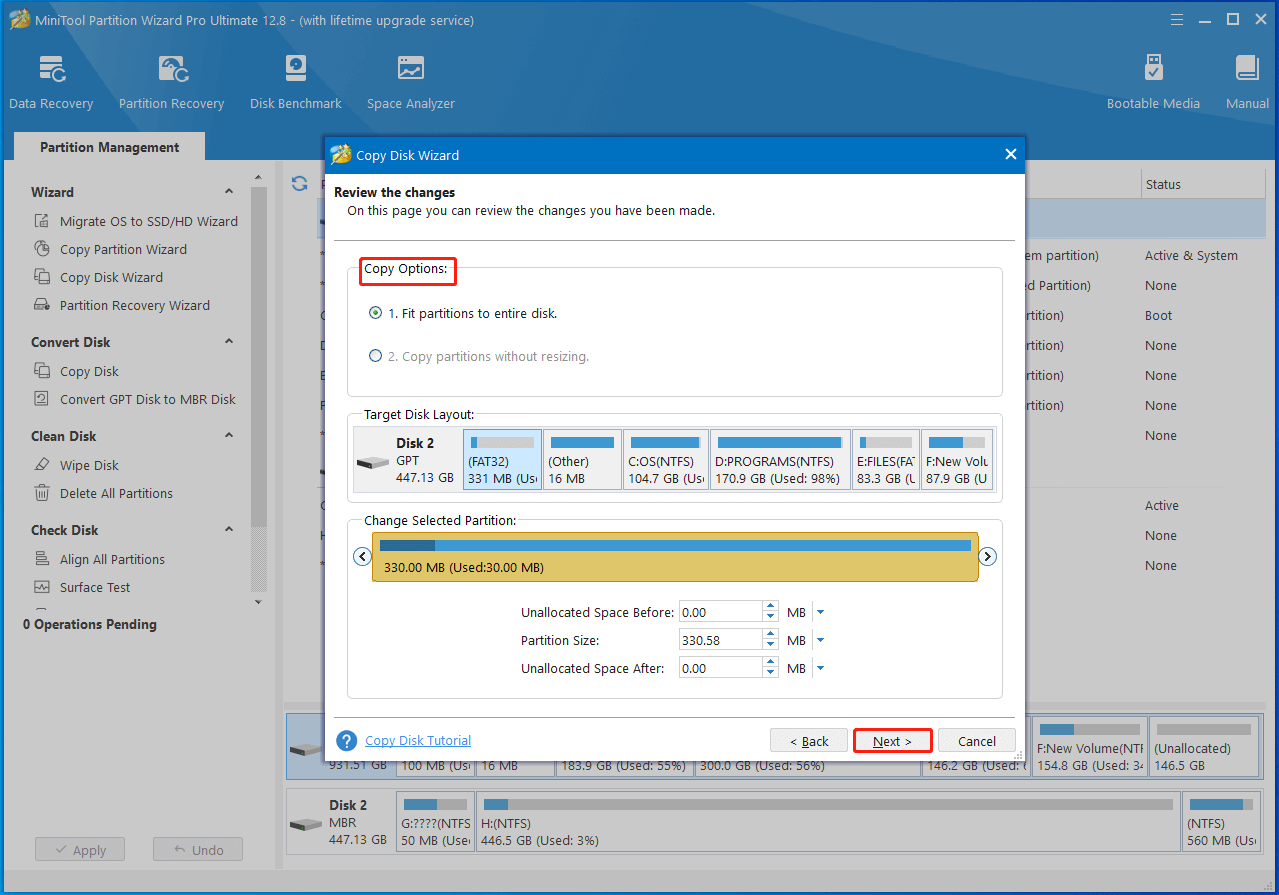Open the Data Recovery tool
The image size is (1279, 895).
tap(51, 82)
